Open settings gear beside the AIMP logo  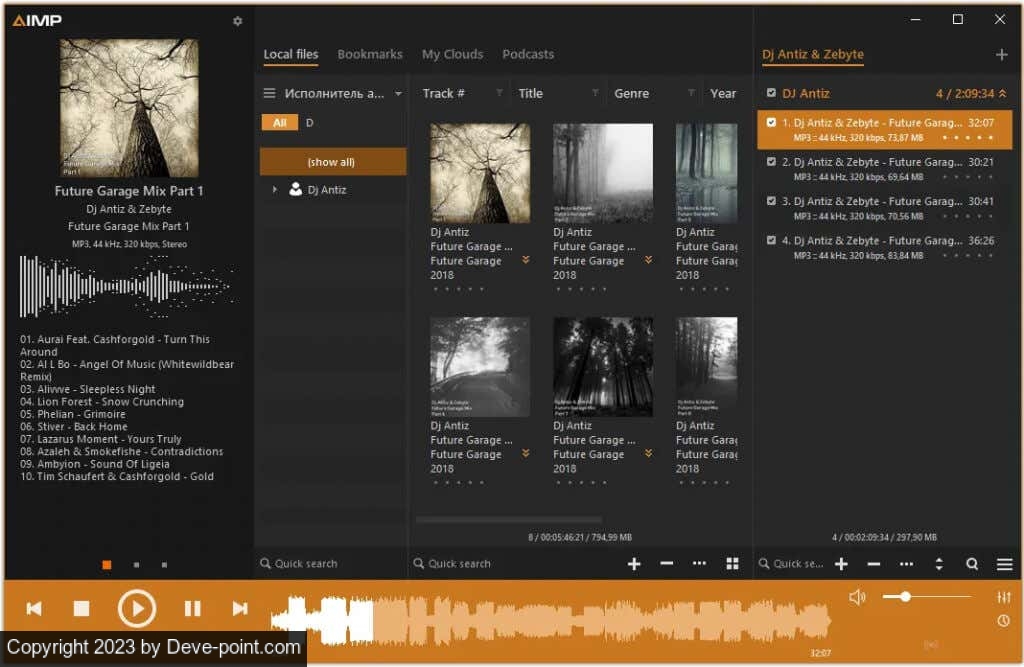[237, 21]
